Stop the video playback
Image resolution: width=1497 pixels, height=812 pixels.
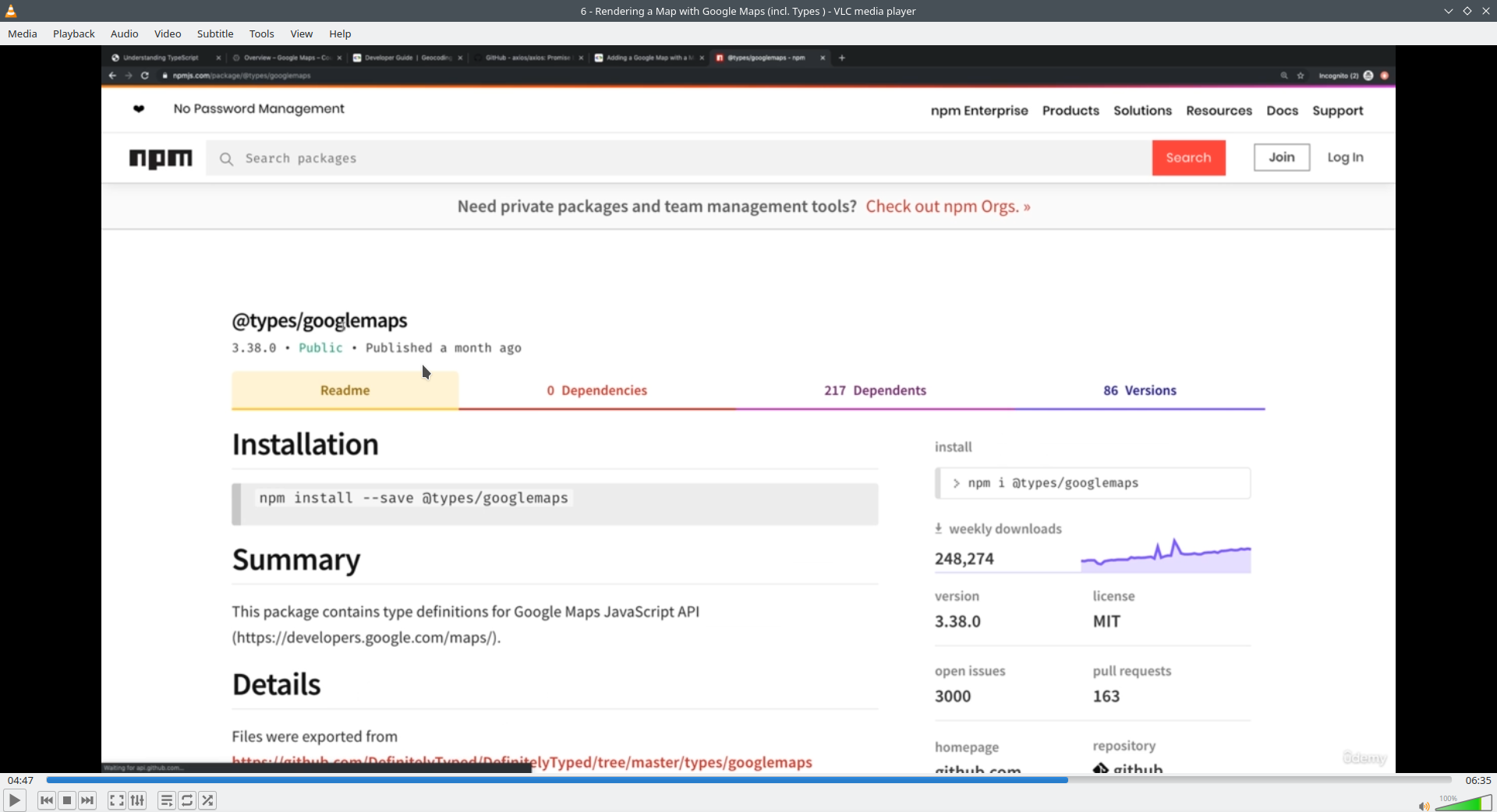point(67,800)
